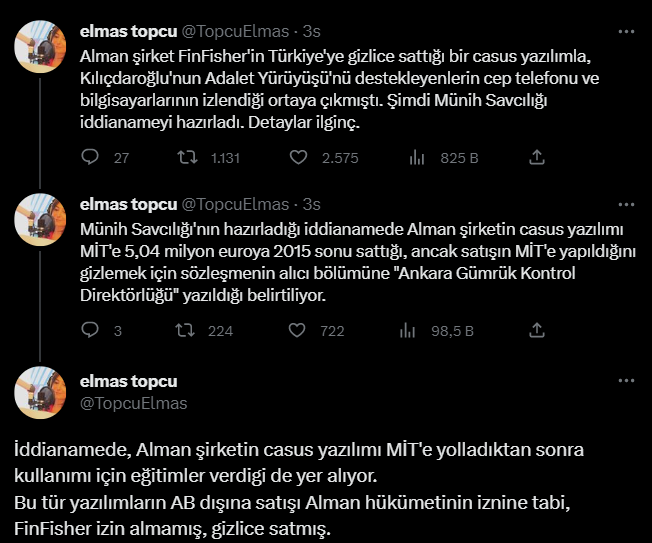652x543 pixels.
Task: Like the second tweet with 722 likes
Action: coord(297,330)
